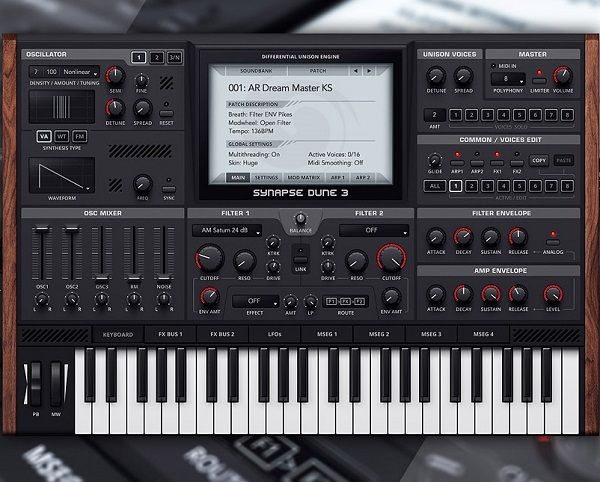600x482 pixels.
Task: Switch to the LFOs tab
Action: (x=275, y=334)
